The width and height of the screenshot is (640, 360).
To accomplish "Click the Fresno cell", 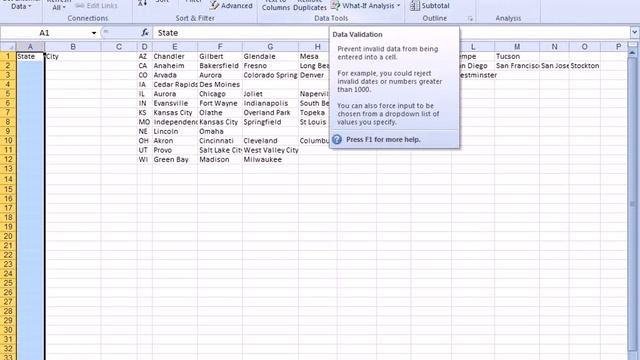I will (270, 66).
